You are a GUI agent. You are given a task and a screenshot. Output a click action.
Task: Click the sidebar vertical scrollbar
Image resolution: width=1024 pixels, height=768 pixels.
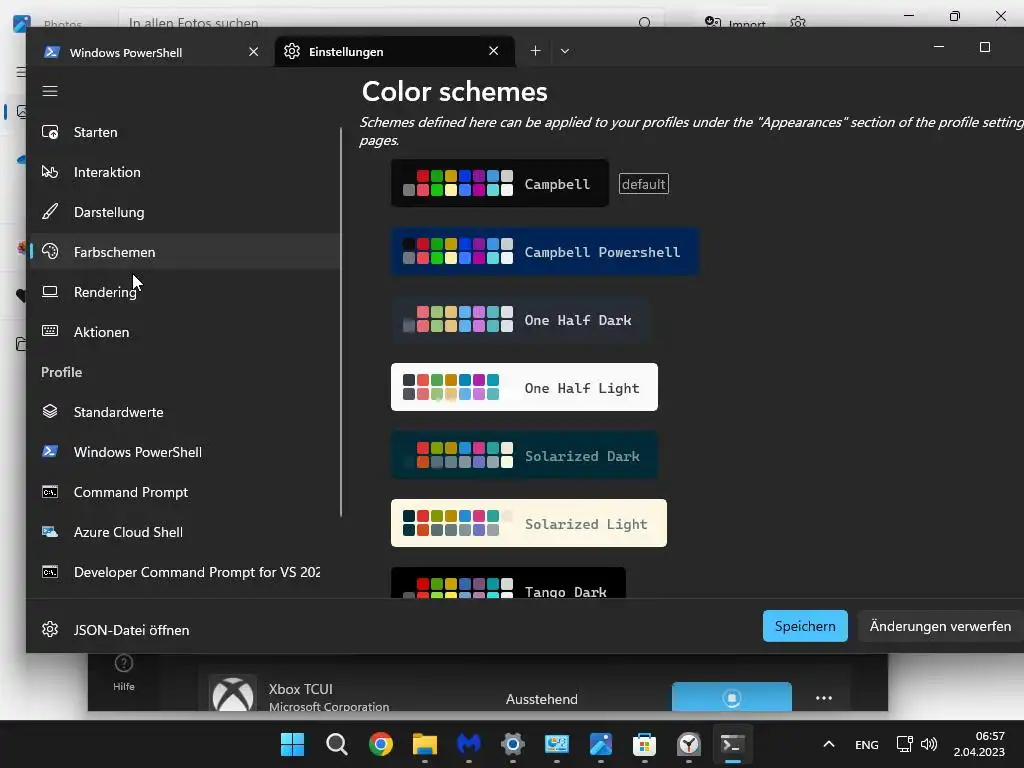tap(341, 321)
